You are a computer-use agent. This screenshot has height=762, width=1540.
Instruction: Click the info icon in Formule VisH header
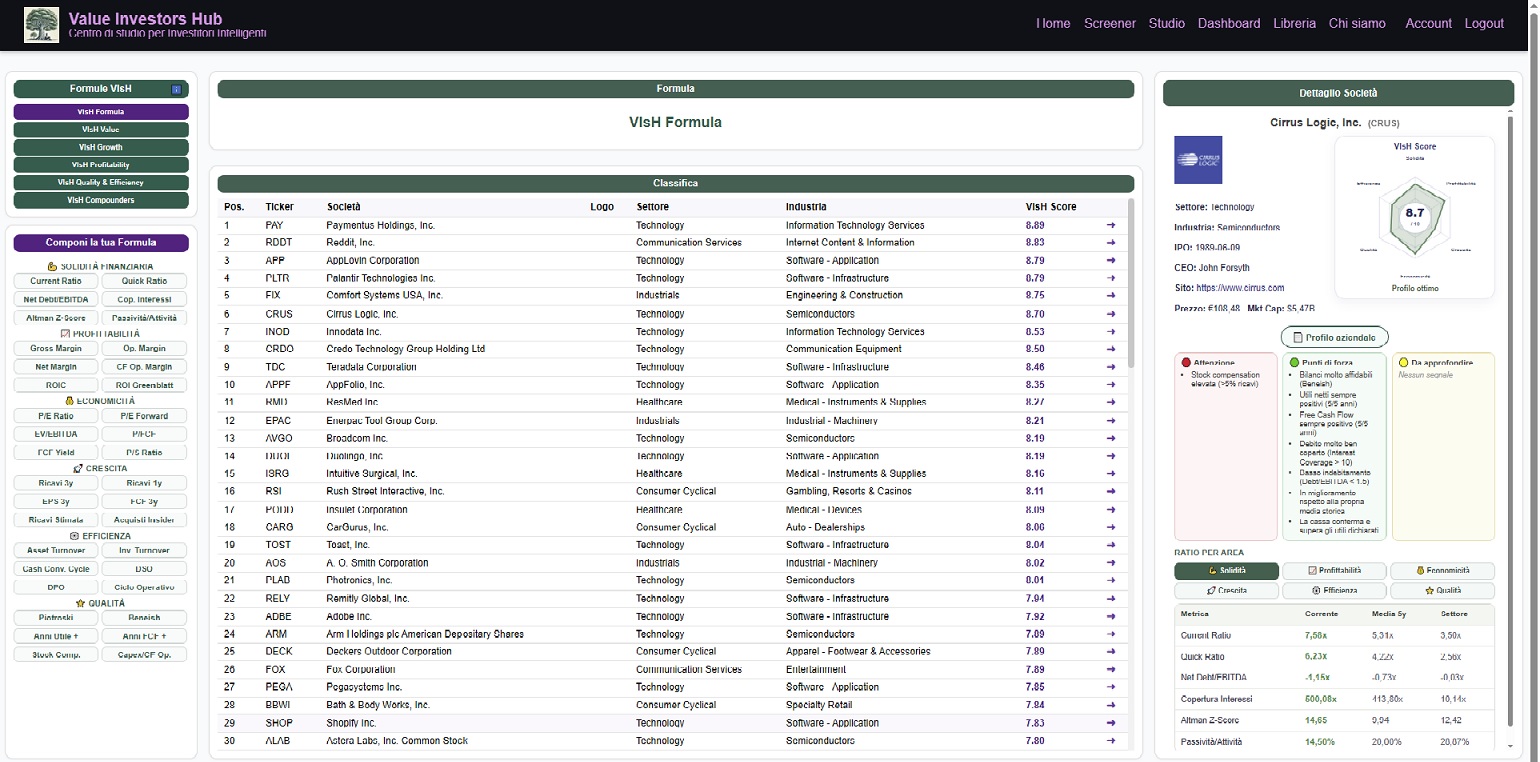pyautogui.click(x=176, y=90)
